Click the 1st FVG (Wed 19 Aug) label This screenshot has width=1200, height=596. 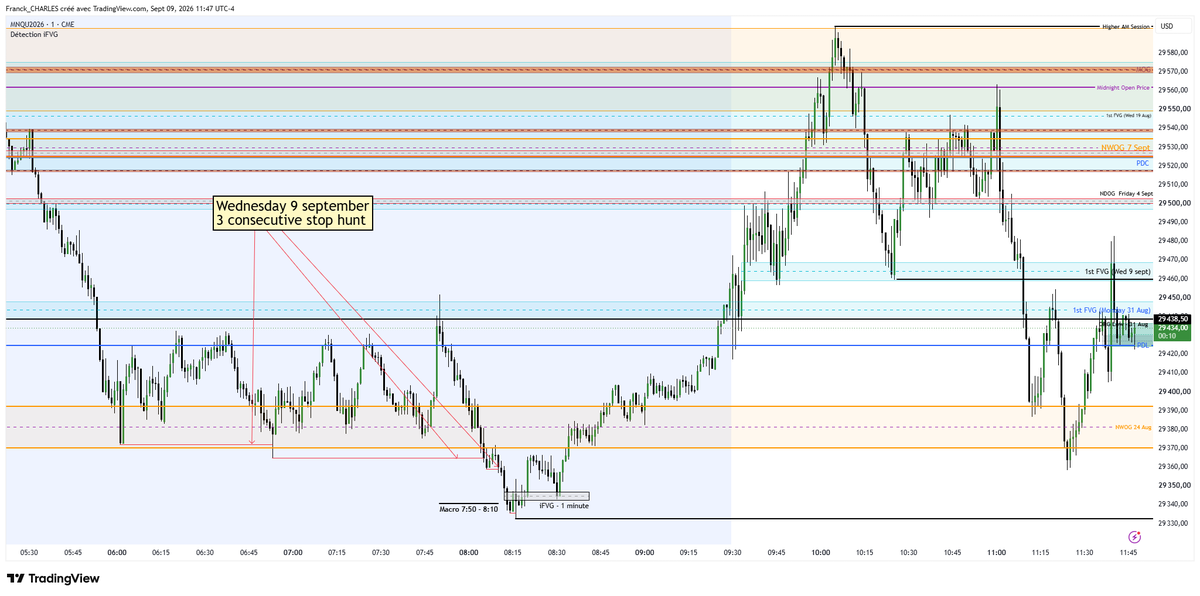(x=1128, y=116)
